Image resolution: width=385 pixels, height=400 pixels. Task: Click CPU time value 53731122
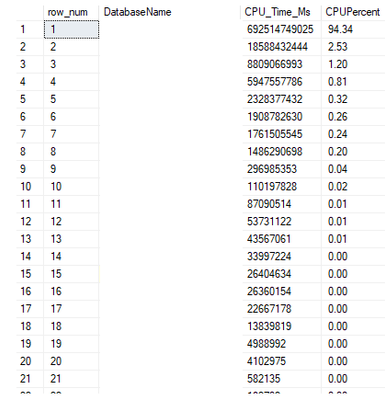coord(269,221)
